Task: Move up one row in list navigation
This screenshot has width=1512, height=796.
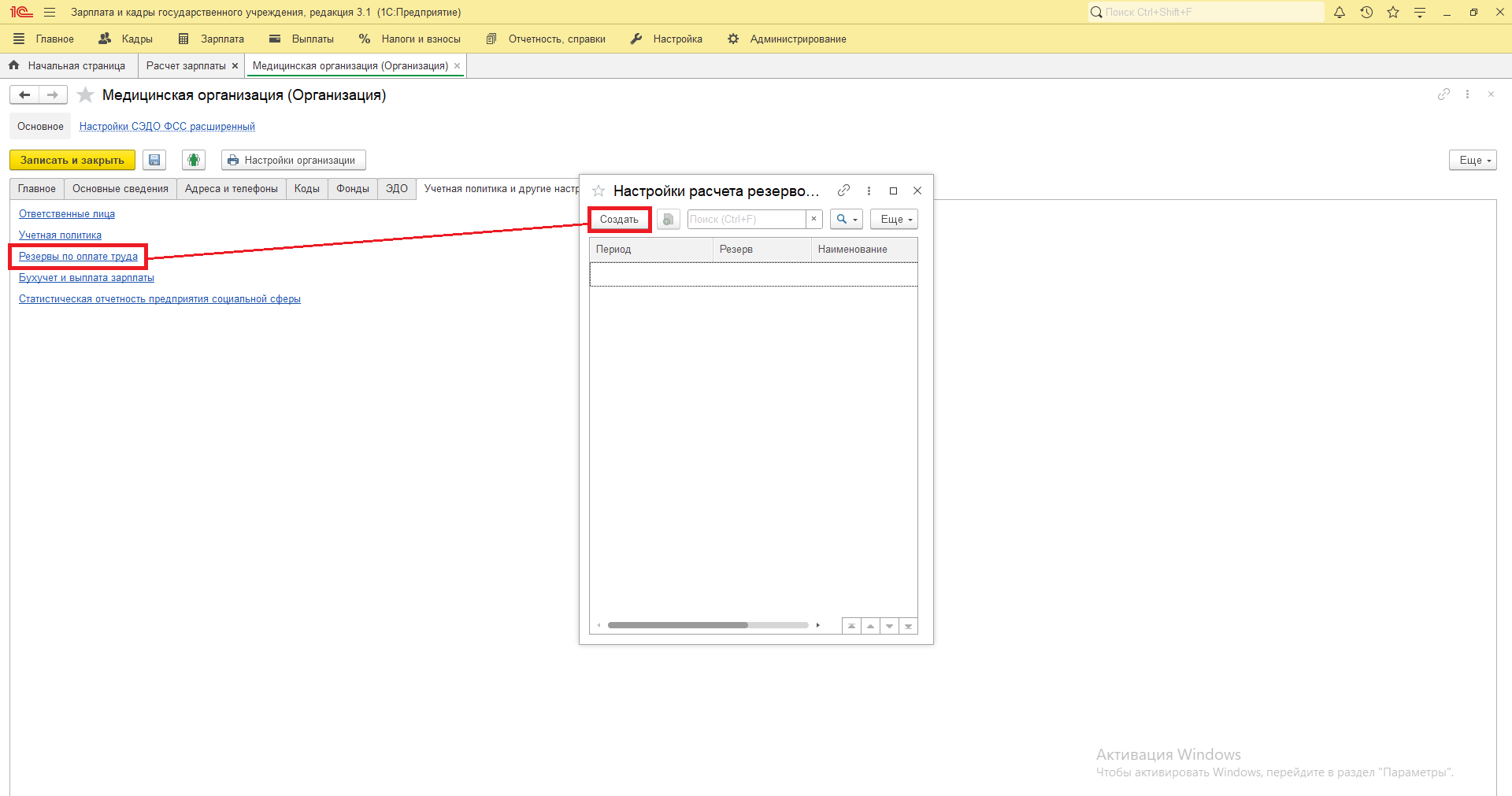Action: (x=870, y=626)
